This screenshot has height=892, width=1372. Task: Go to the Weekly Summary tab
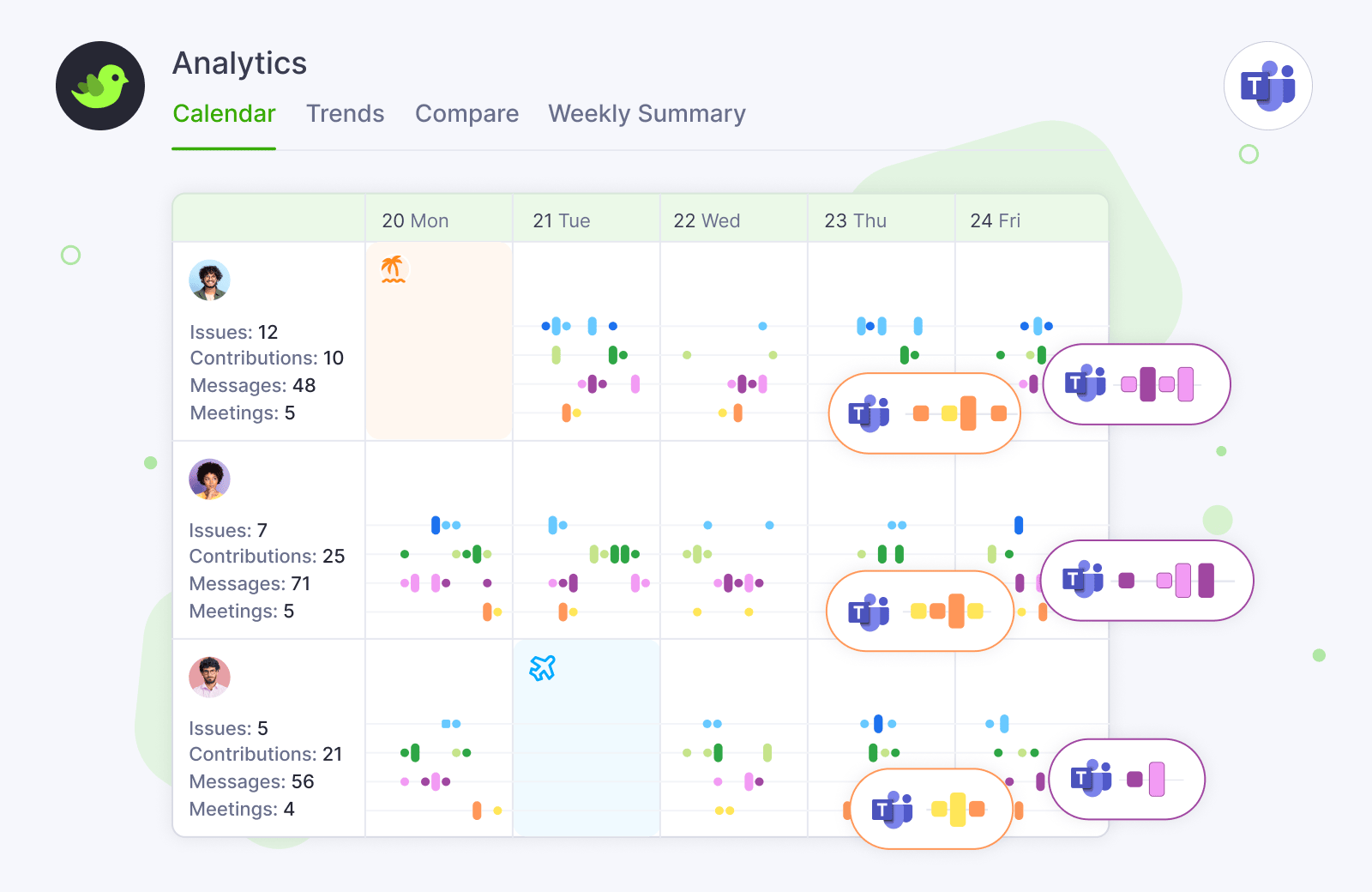point(647,114)
